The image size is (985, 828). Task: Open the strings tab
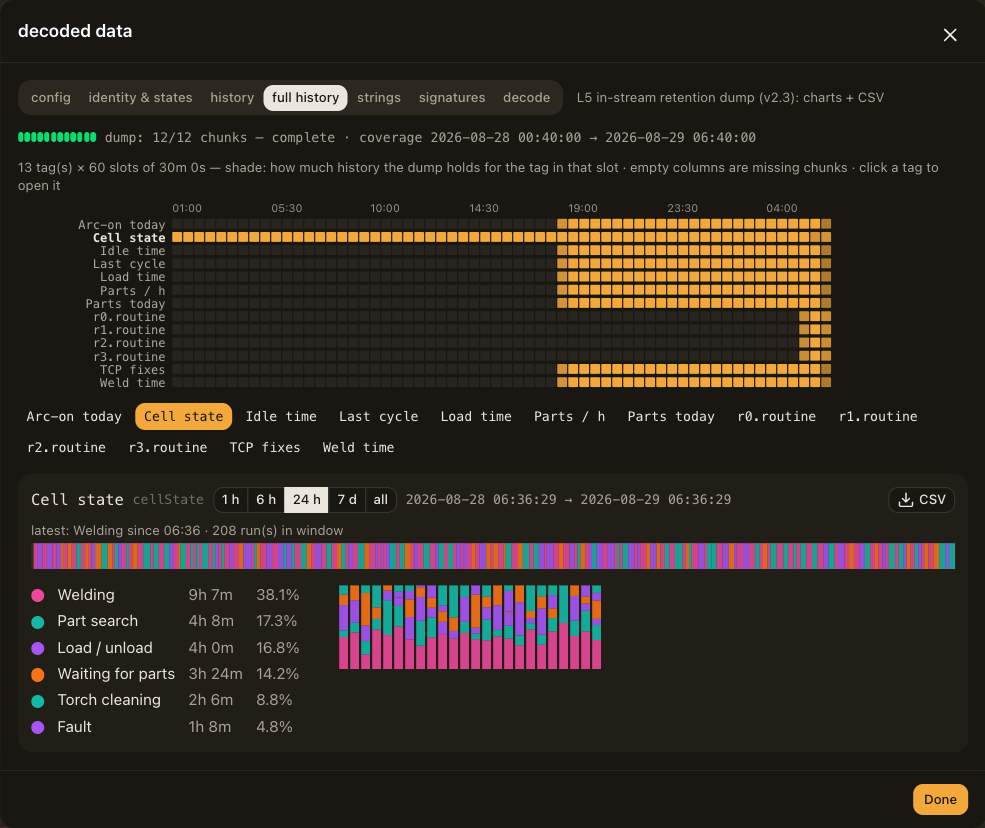point(379,97)
